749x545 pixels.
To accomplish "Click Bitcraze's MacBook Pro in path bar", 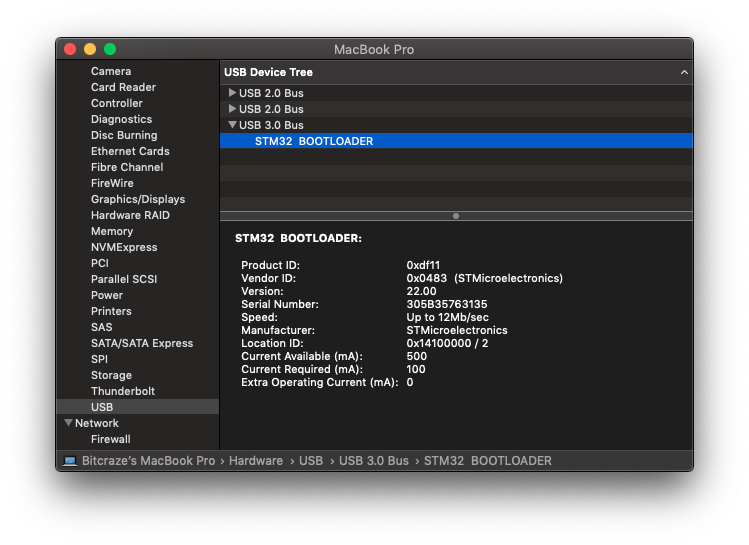I will 149,461.
